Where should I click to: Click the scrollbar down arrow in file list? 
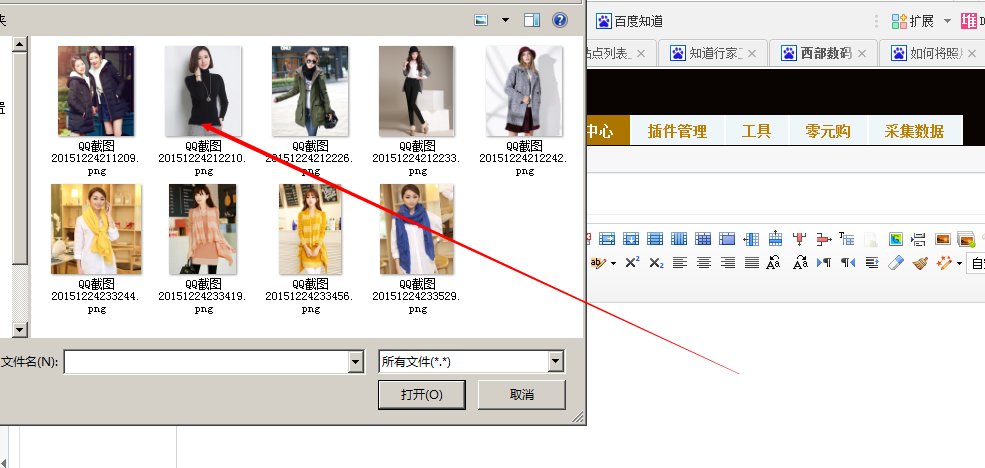(x=20, y=329)
